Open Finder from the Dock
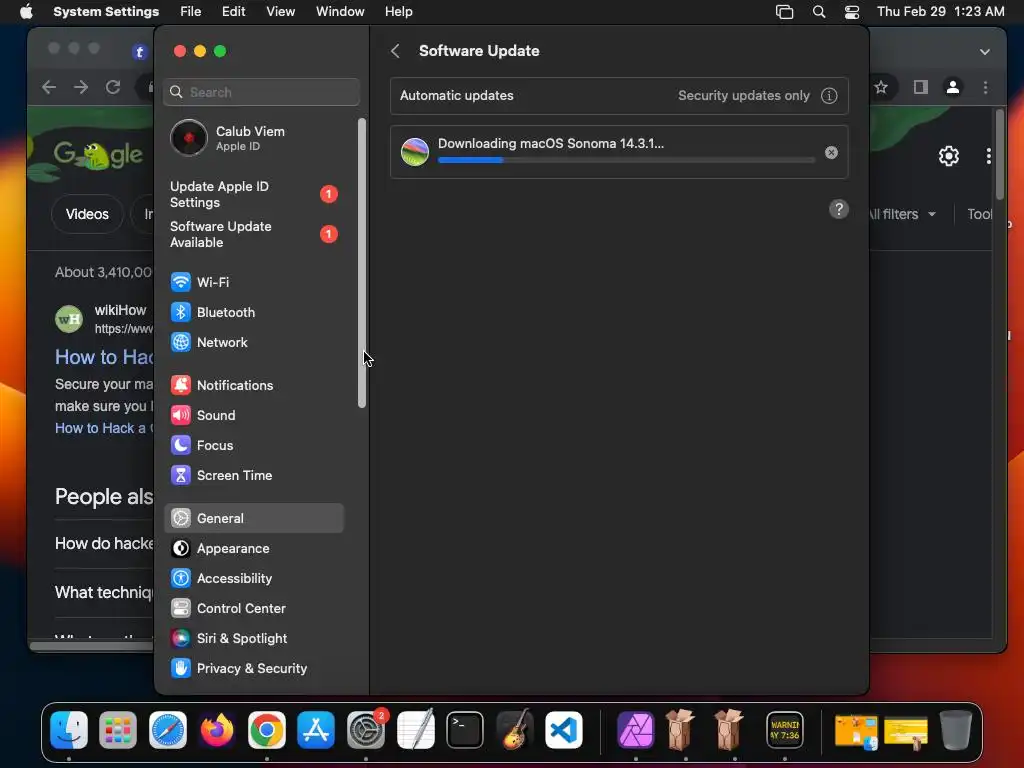Screen dimensions: 1024x768 (x=69, y=730)
